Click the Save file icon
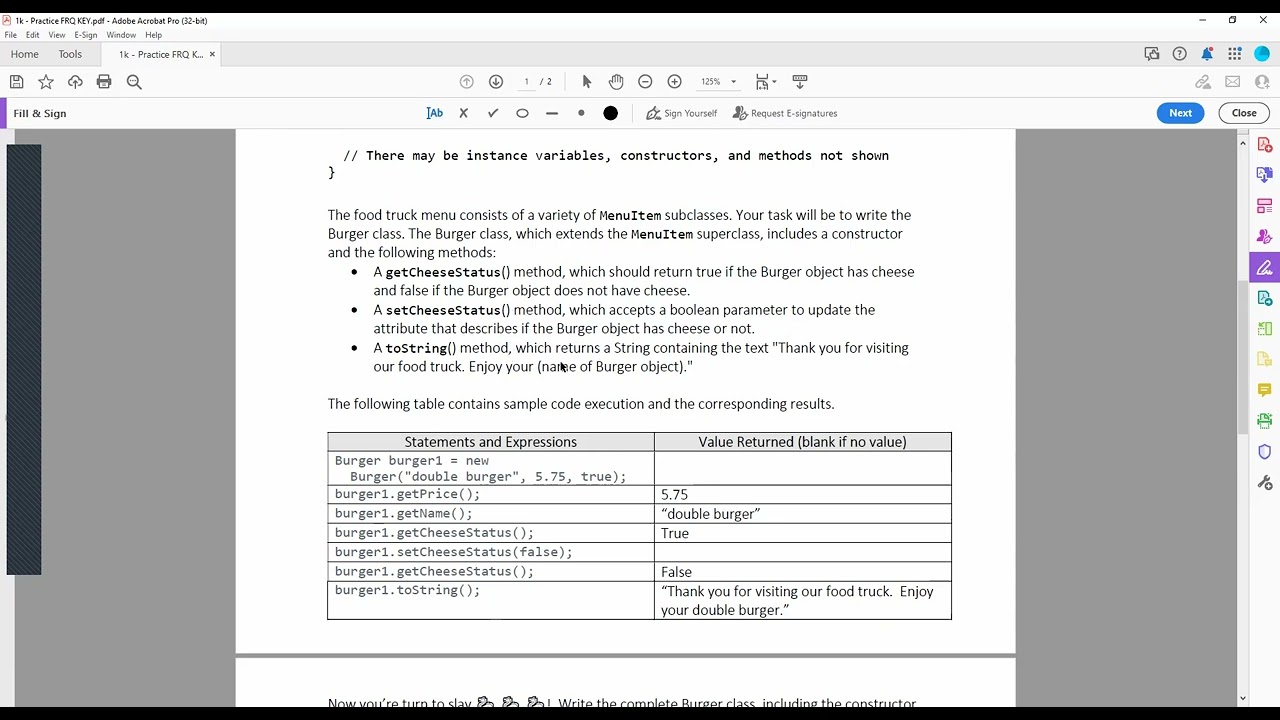 click(x=16, y=82)
